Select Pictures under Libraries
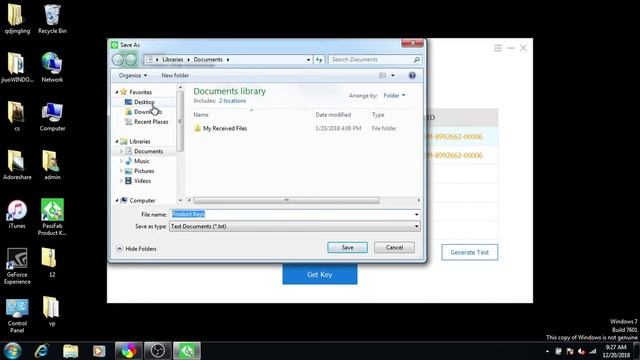 pyautogui.click(x=144, y=171)
